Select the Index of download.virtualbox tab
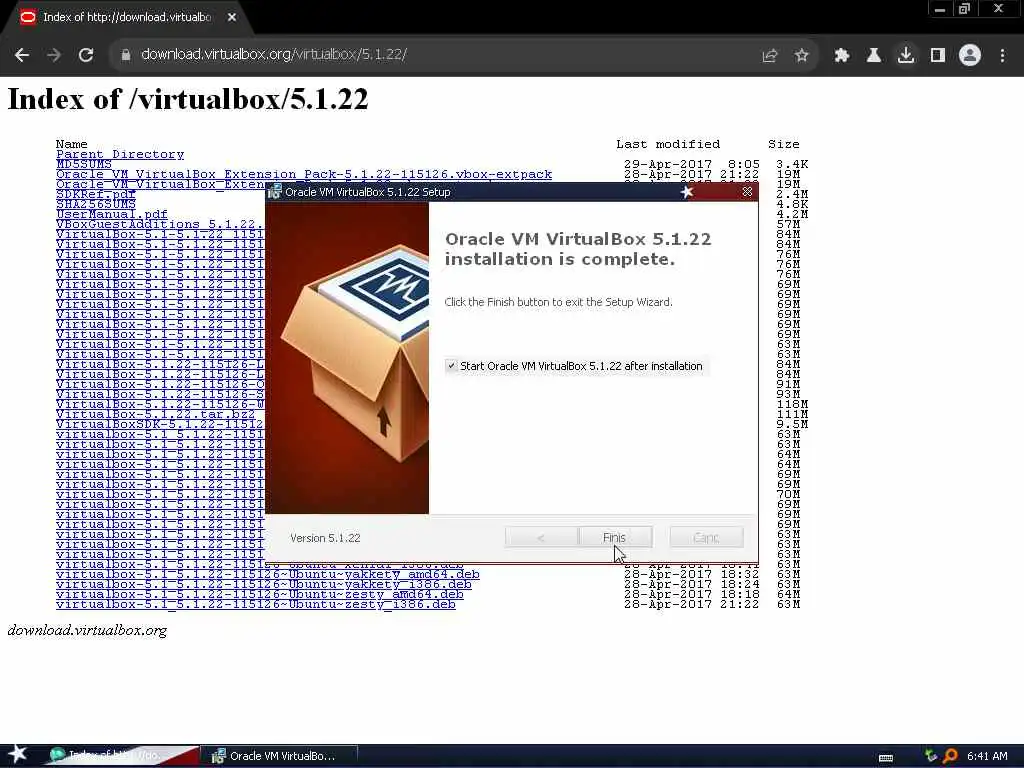The width and height of the screenshot is (1024, 768). [x=127, y=18]
